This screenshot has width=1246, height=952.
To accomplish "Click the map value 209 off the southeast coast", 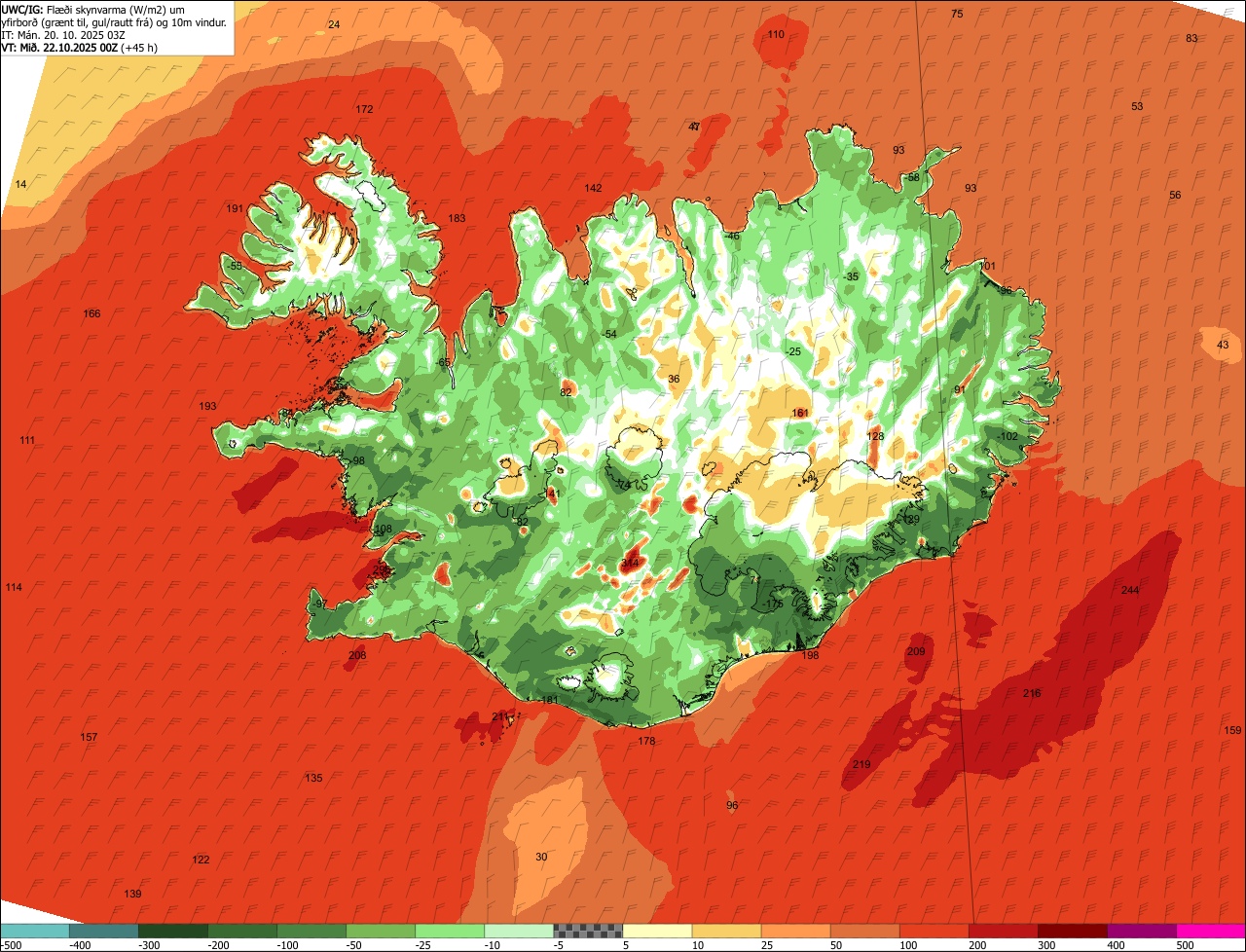I will 916,651.
